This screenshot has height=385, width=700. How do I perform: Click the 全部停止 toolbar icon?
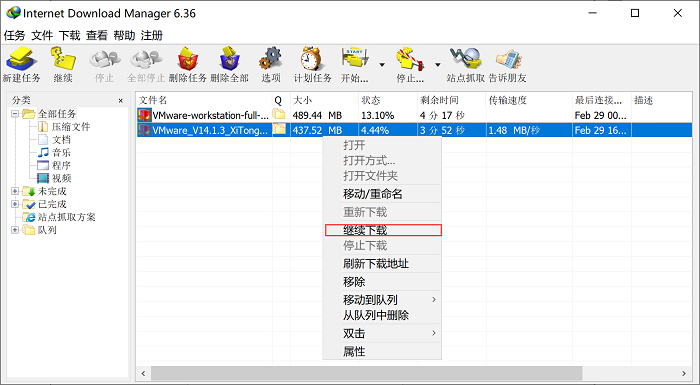[x=146, y=59]
